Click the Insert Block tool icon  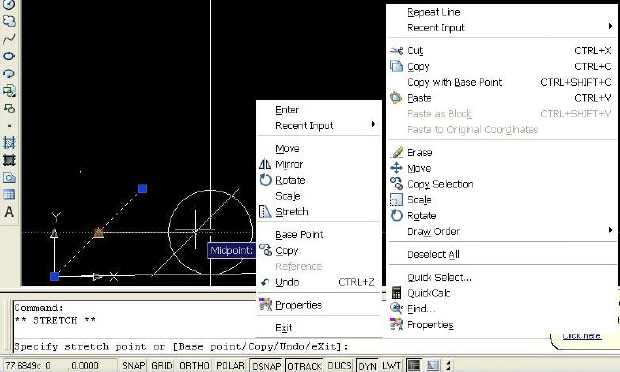click(x=9, y=91)
